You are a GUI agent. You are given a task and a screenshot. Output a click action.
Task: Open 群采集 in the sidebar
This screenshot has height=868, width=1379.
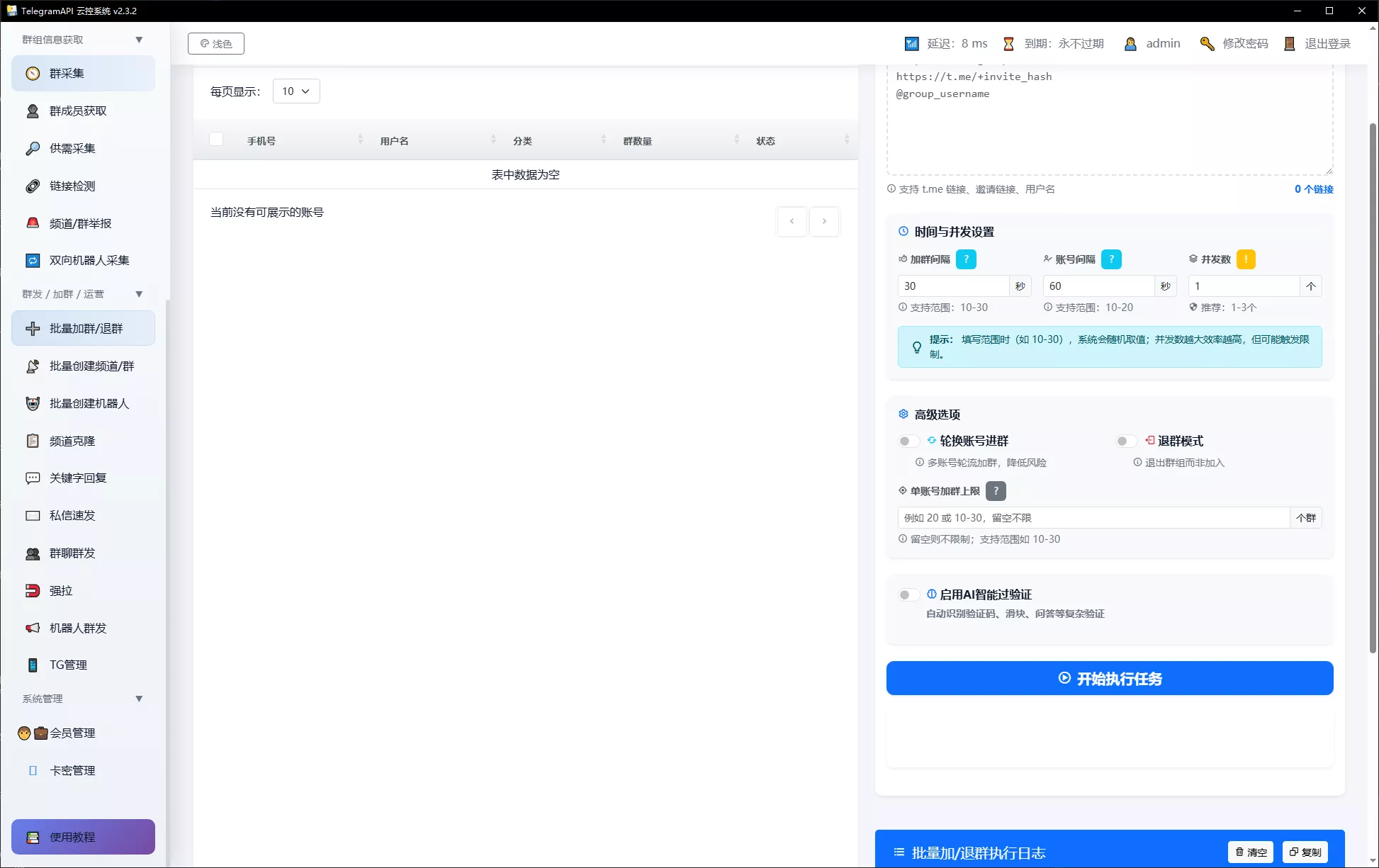[83, 74]
